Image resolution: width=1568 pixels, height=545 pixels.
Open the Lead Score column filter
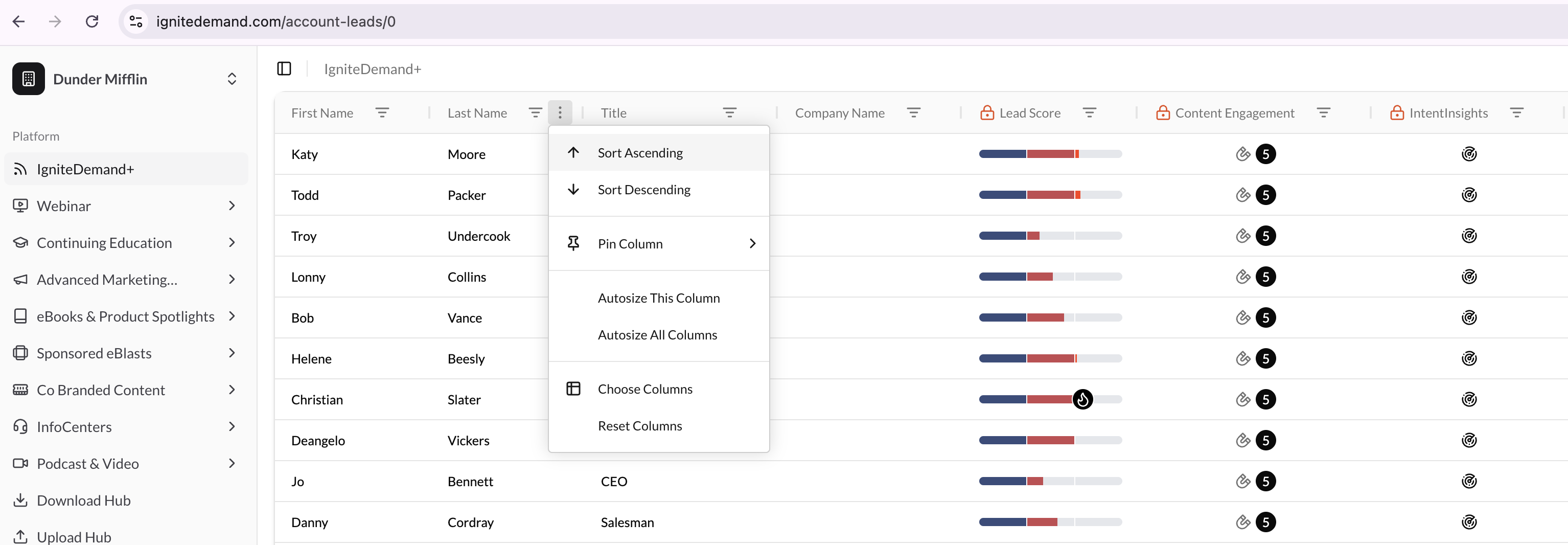[1089, 112]
